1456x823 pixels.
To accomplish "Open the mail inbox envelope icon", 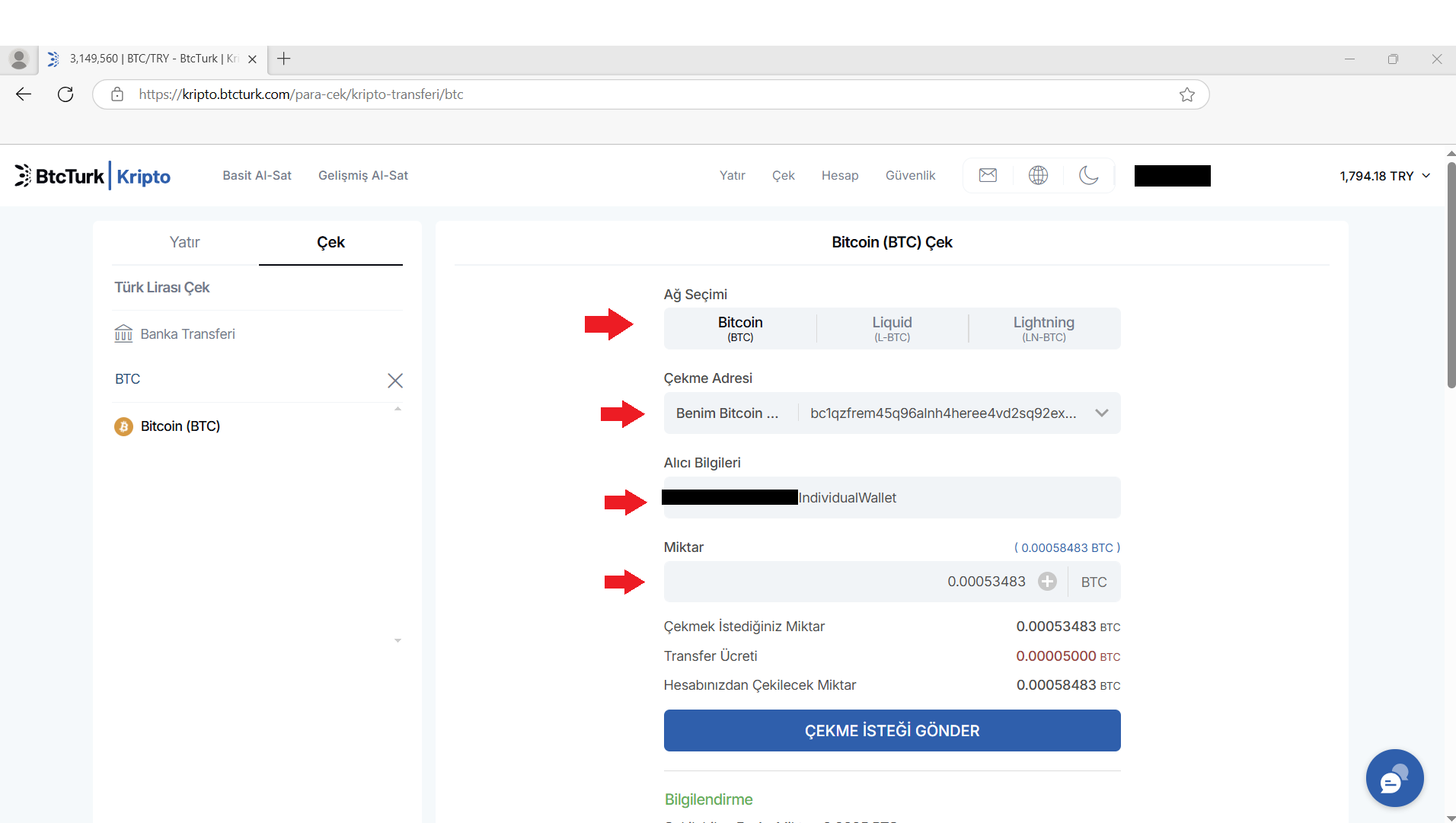I will tap(988, 176).
